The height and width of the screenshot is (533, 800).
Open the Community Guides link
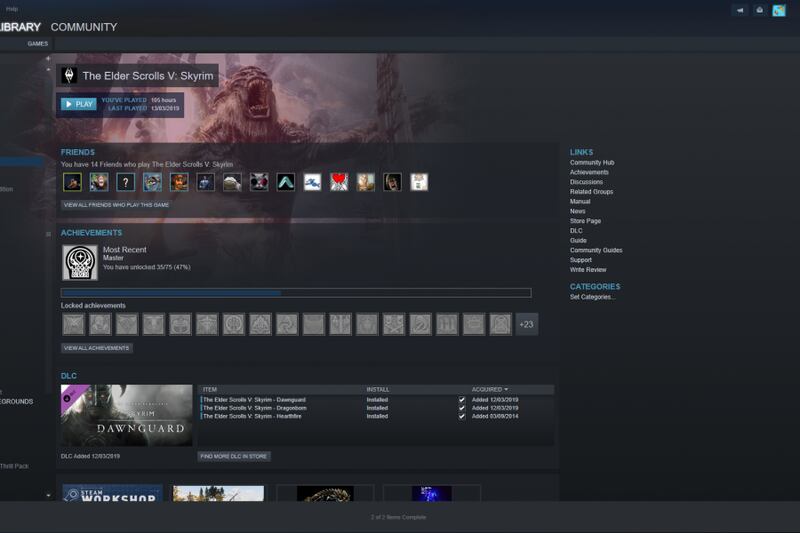pyautogui.click(x=596, y=250)
